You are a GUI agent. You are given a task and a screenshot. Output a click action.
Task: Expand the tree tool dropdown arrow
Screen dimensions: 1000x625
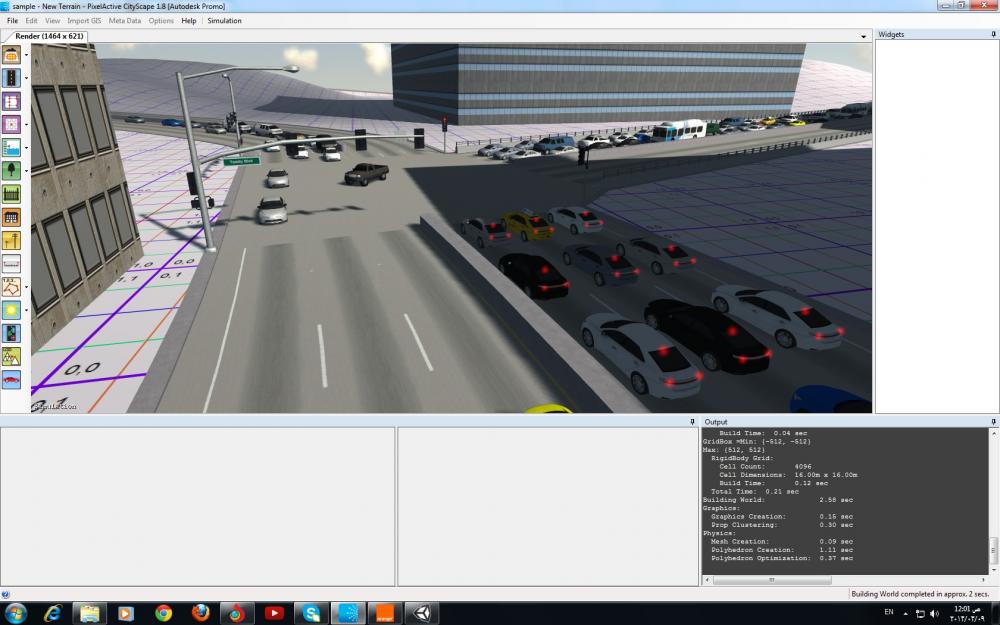26,171
